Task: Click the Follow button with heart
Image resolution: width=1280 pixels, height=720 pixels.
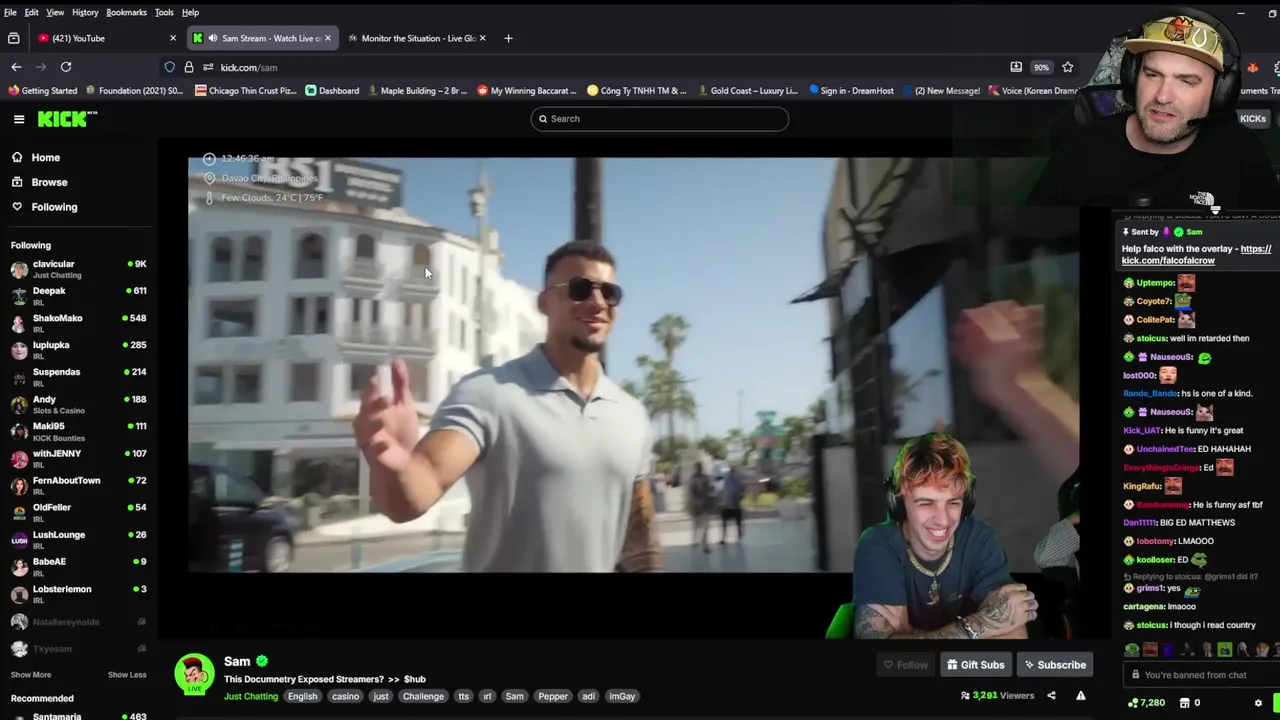Action: point(906,665)
